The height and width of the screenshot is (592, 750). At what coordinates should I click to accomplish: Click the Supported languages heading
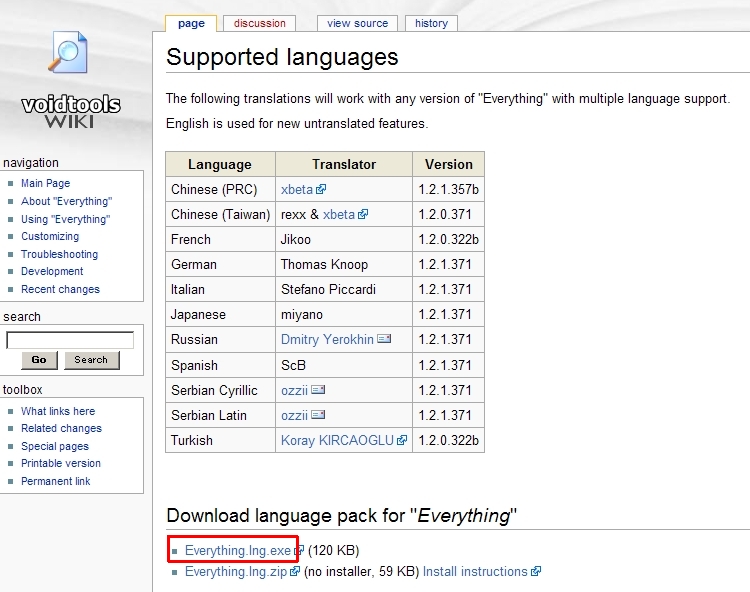[x=282, y=57]
